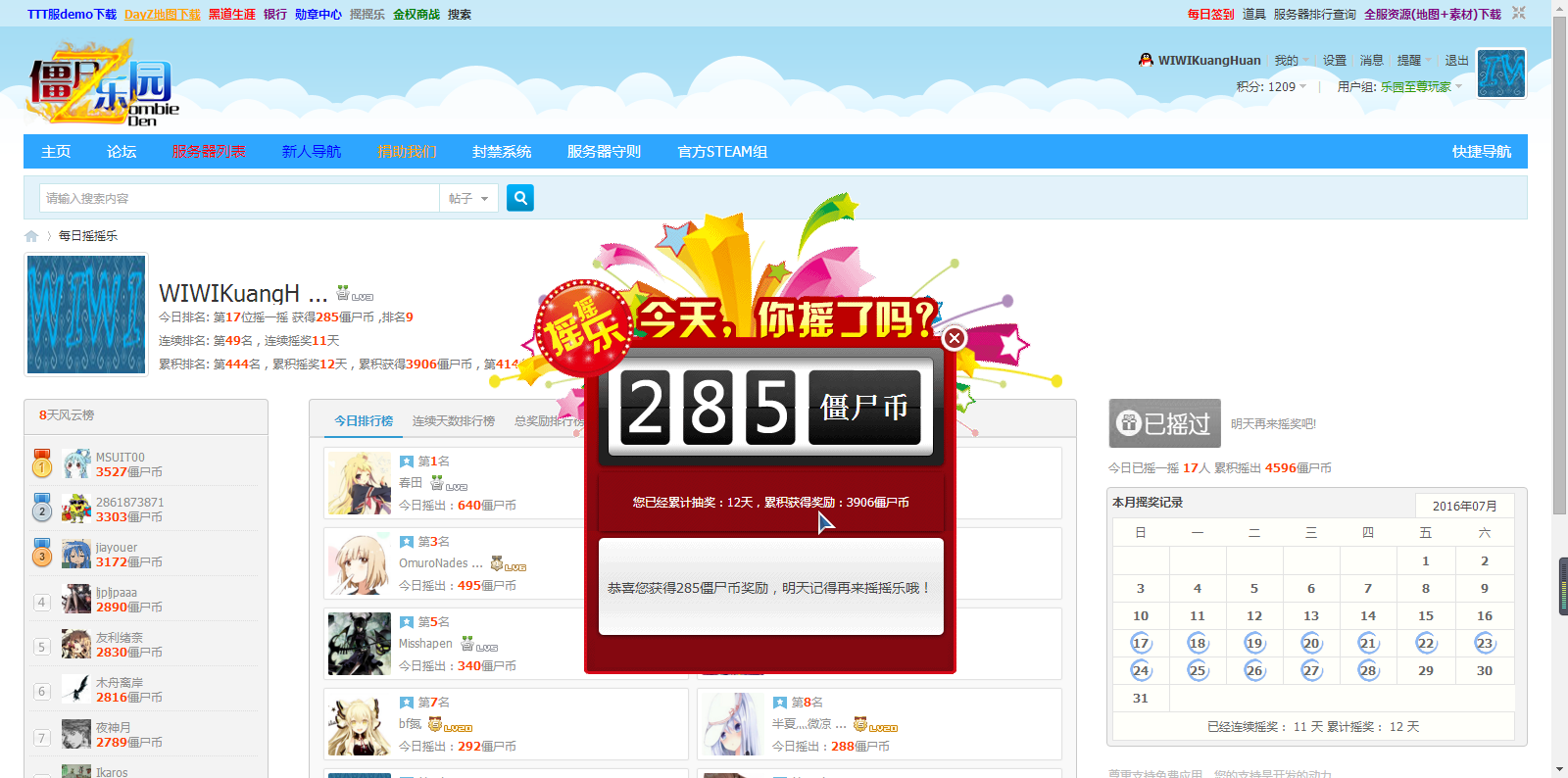Viewport: 1568px width, 778px height.
Task: Click the 已摇过 button
Action: (x=1164, y=423)
